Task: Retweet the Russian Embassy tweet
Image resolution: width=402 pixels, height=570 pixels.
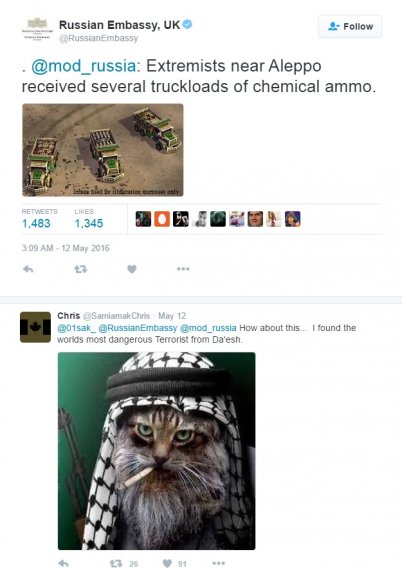Action: pyautogui.click(x=80, y=269)
